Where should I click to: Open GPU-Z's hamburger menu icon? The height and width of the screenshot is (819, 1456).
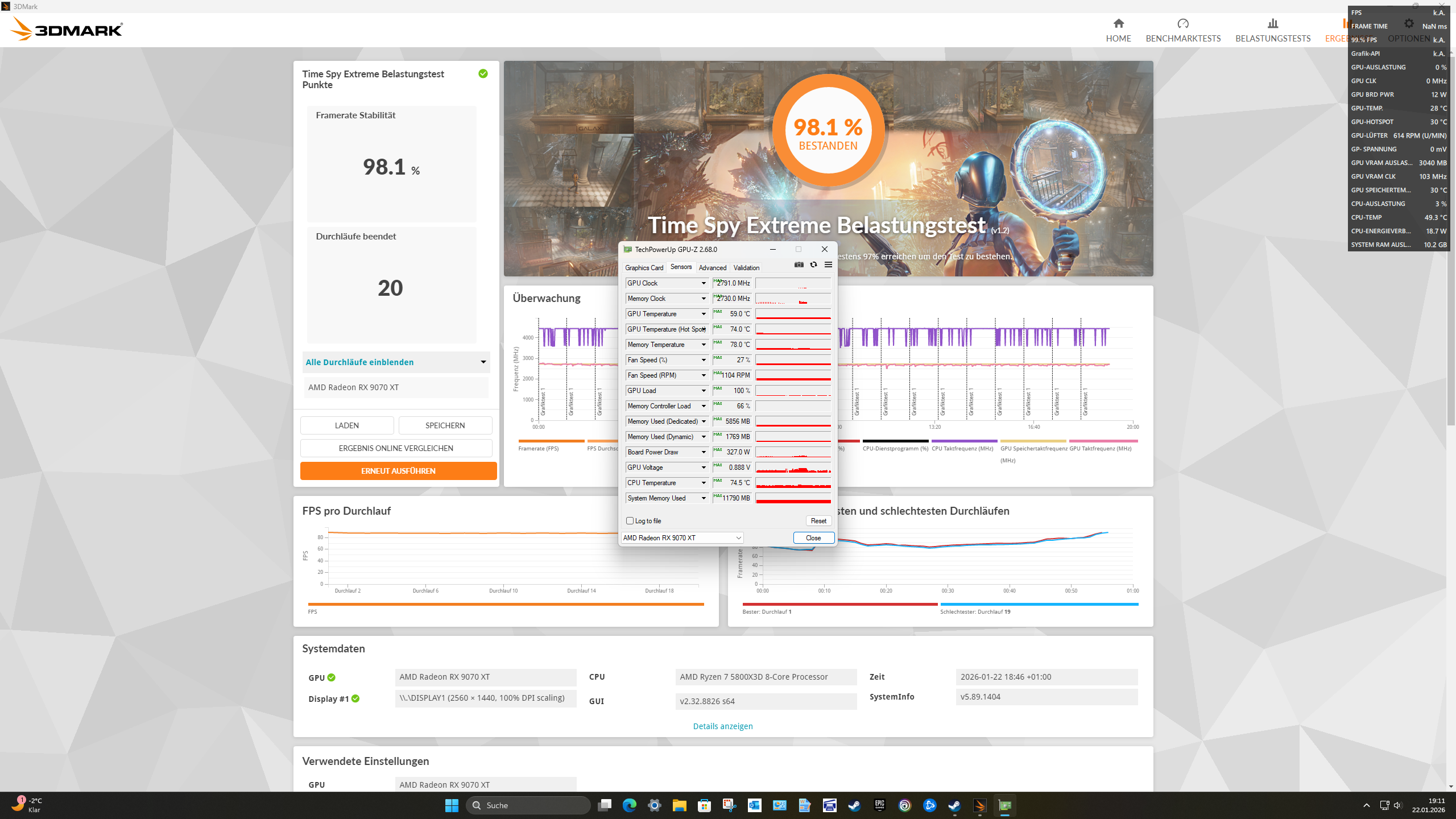(x=829, y=264)
